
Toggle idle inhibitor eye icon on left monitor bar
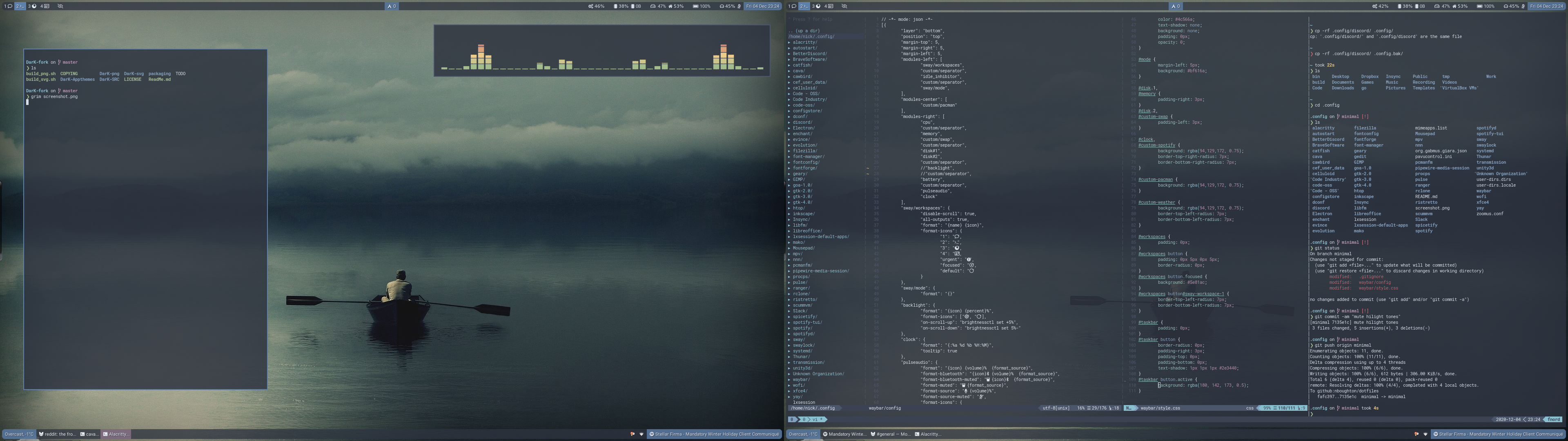click(x=60, y=6)
